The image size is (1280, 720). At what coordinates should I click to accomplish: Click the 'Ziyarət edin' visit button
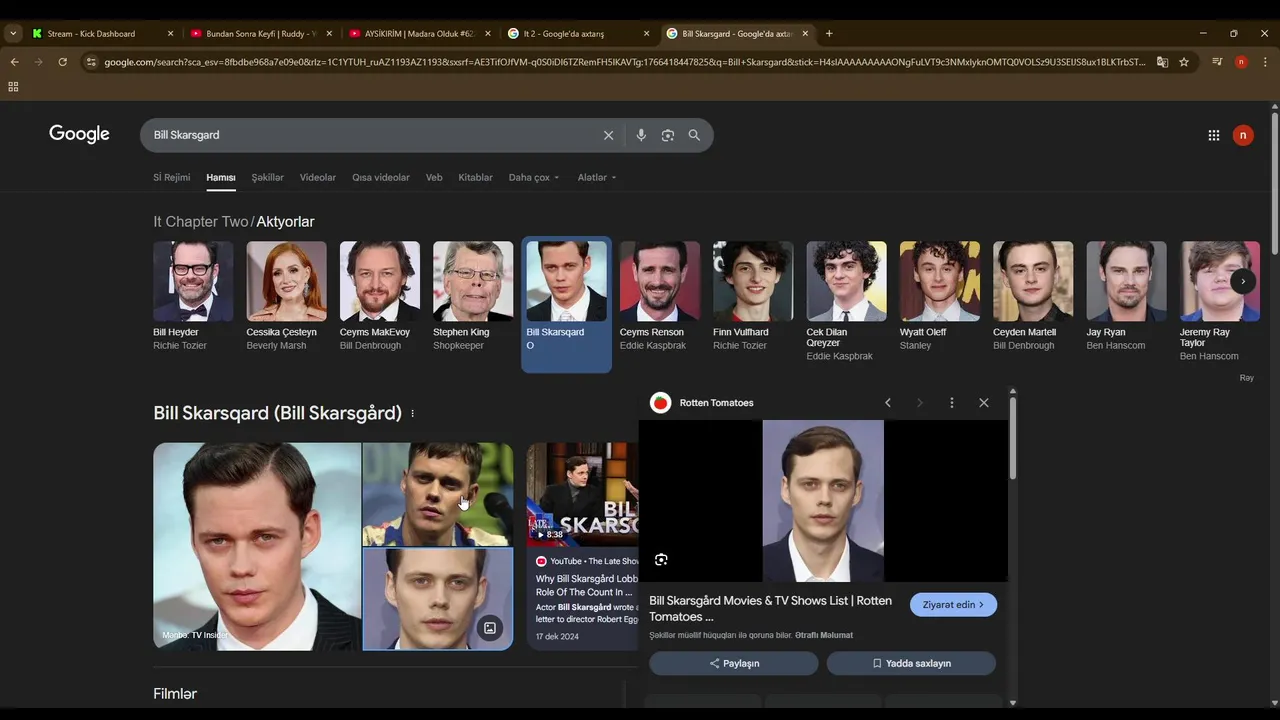click(x=953, y=605)
